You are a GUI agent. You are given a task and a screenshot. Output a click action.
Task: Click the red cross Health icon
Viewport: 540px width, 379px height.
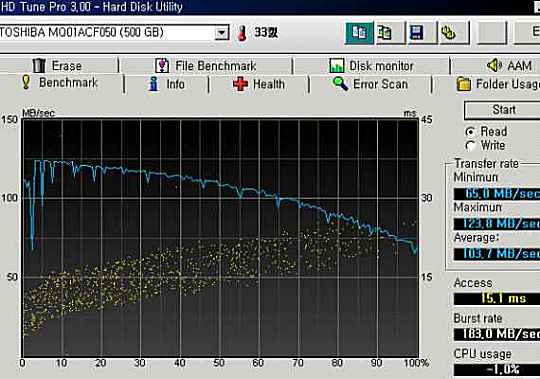[x=240, y=84]
